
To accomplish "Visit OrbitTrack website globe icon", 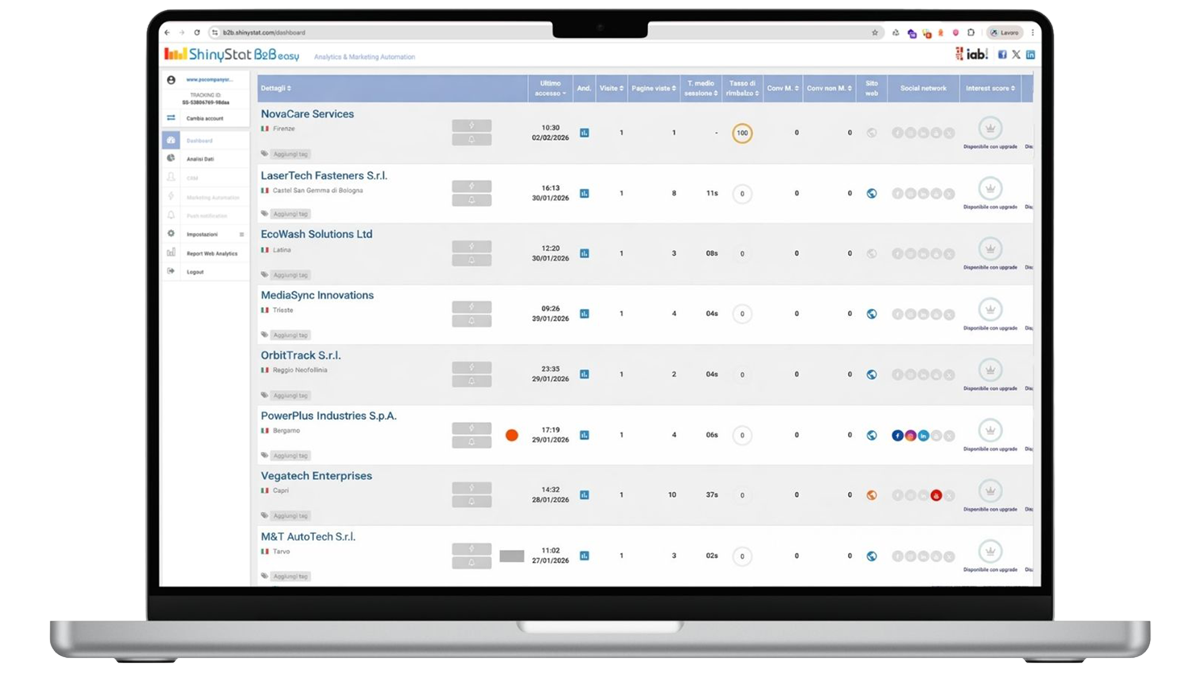I will pos(871,374).
